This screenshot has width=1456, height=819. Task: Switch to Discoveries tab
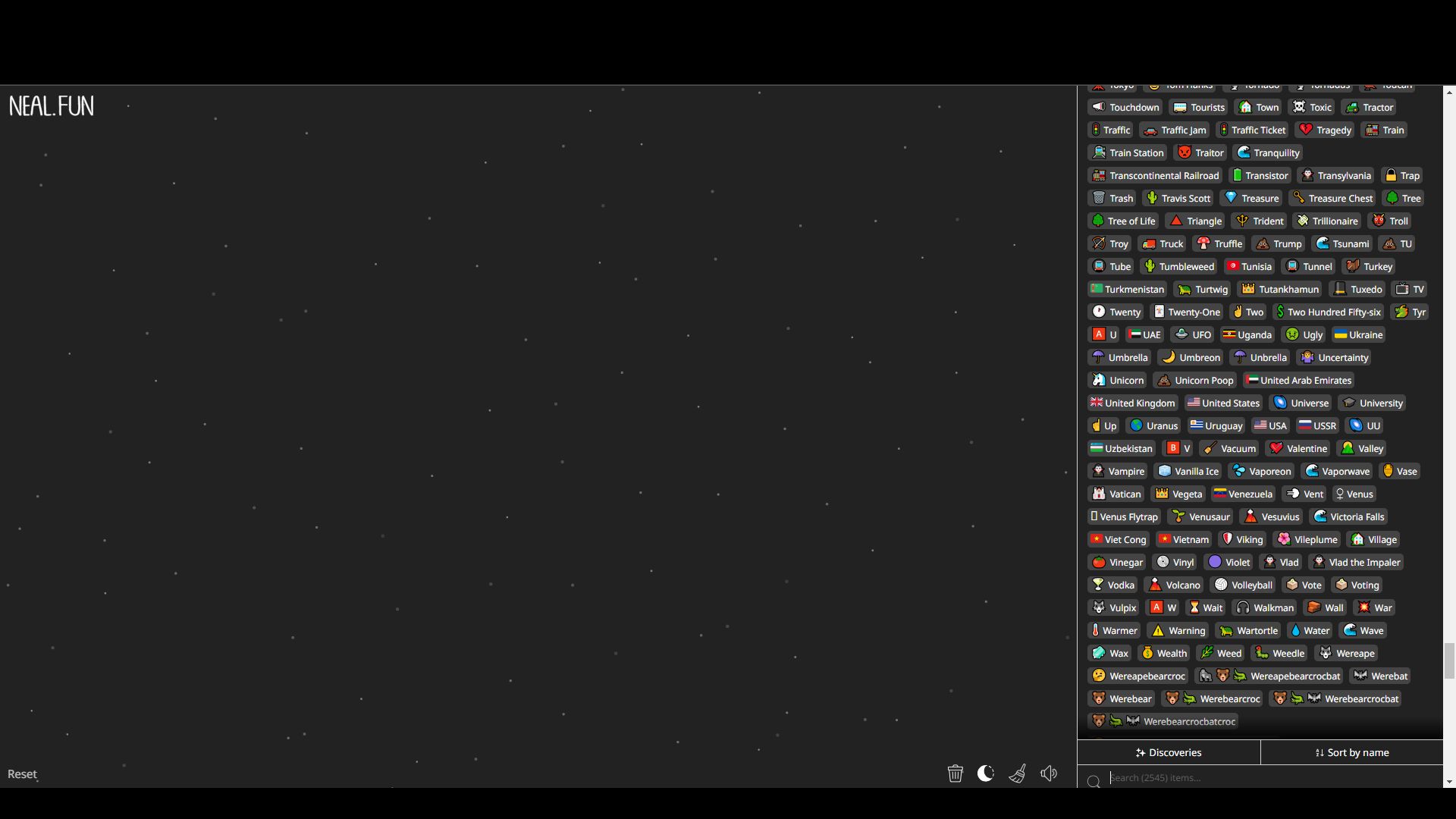(1168, 752)
